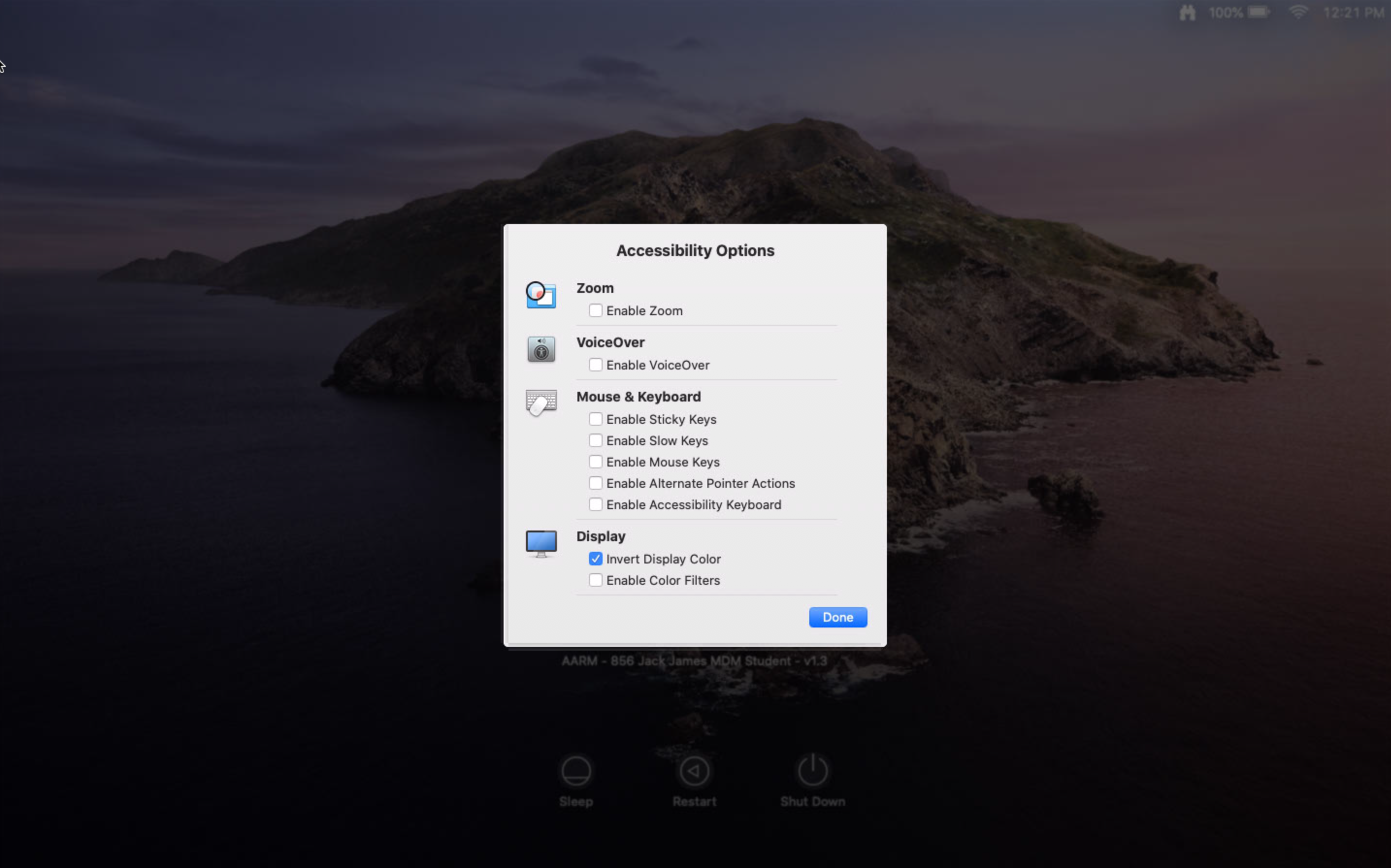The image size is (1391, 868).
Task: Uncheck Invert Display Color
Action: click(x=596, y=559)
